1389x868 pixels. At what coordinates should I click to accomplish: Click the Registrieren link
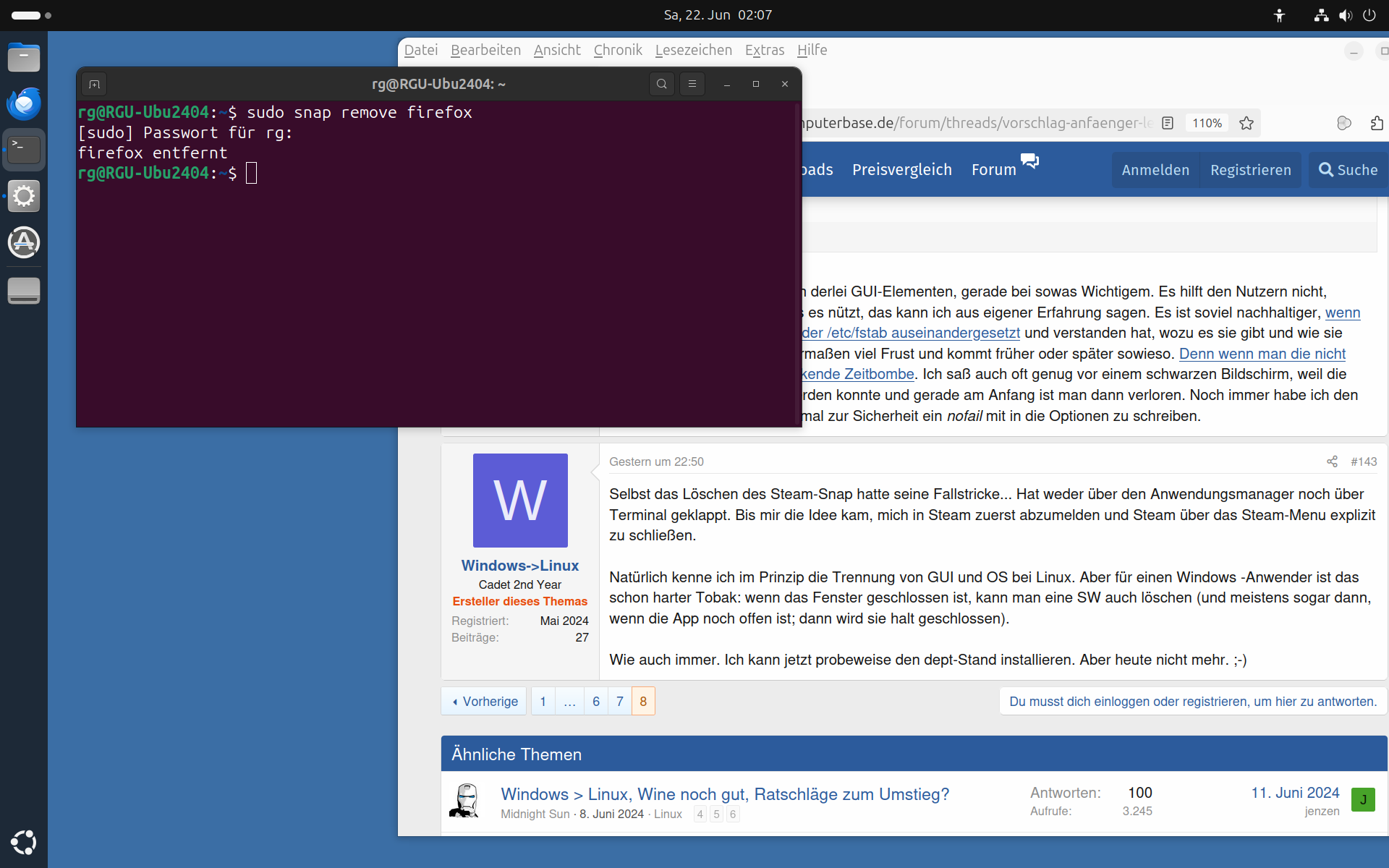(1250, 170)
